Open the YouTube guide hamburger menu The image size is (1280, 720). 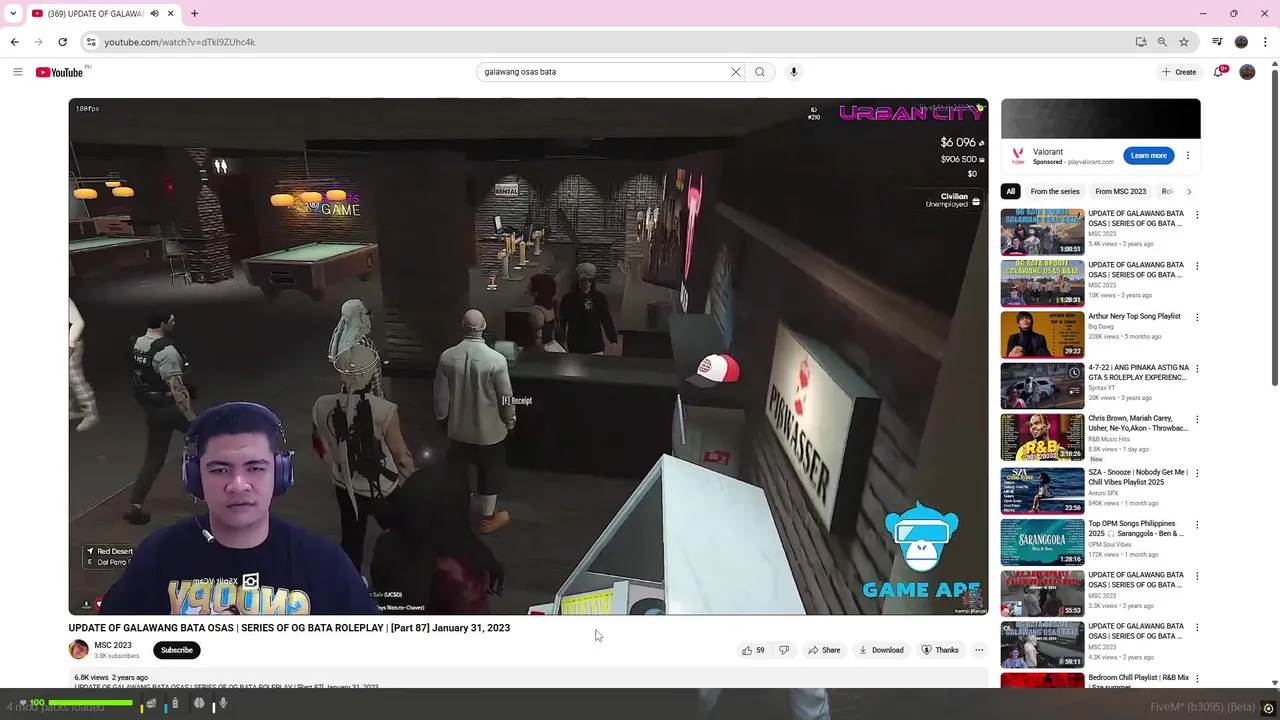click(x=17, y=72)
